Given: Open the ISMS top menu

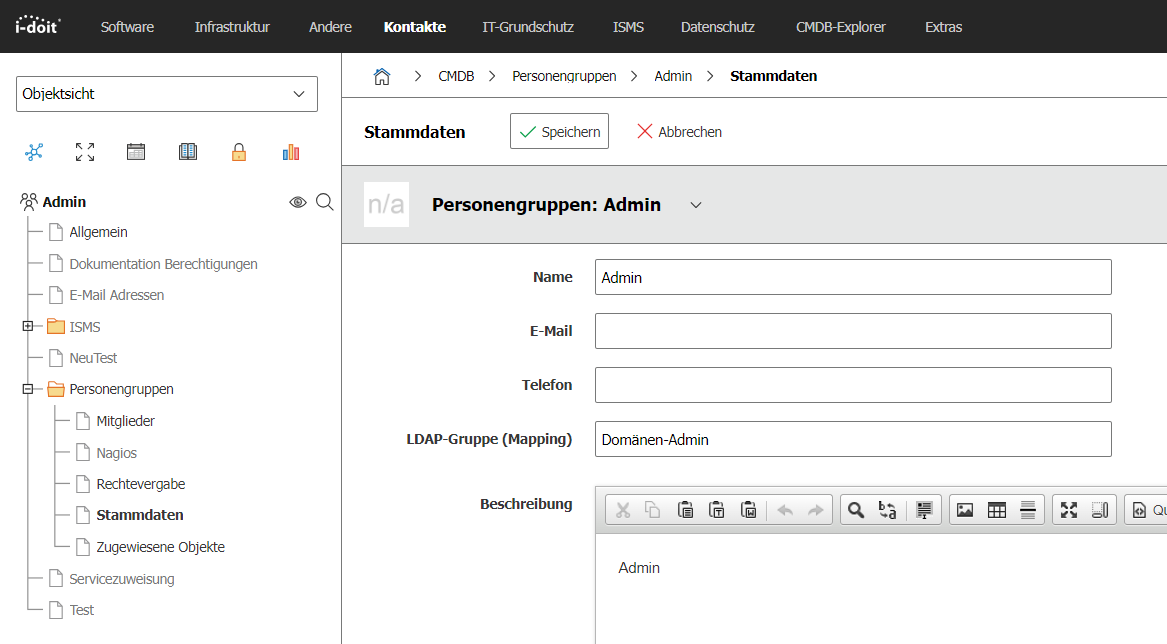Looking at the screenshot, I should 628,27.
